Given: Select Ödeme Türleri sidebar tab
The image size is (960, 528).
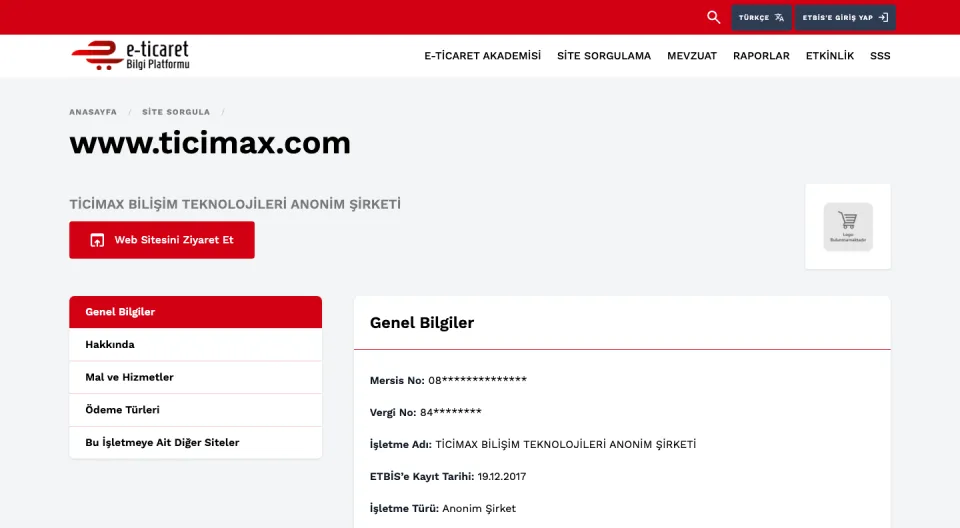Looking at the screenshot, I should [195, 410].
